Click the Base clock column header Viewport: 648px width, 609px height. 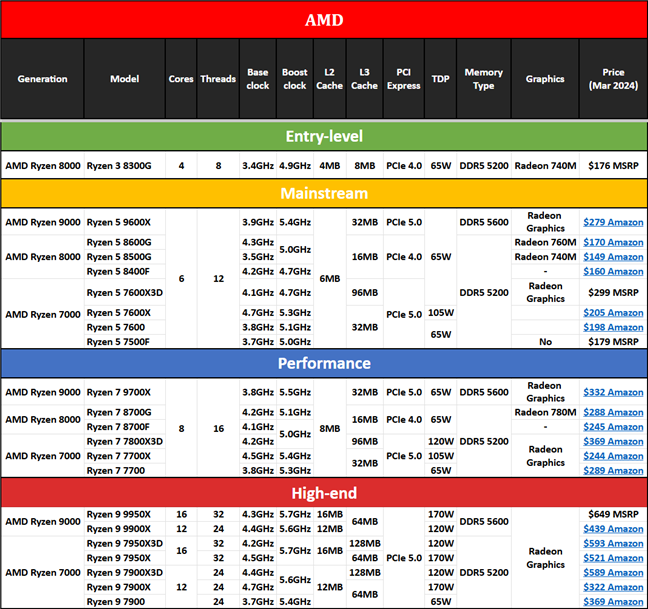click(x=258, y=79)
